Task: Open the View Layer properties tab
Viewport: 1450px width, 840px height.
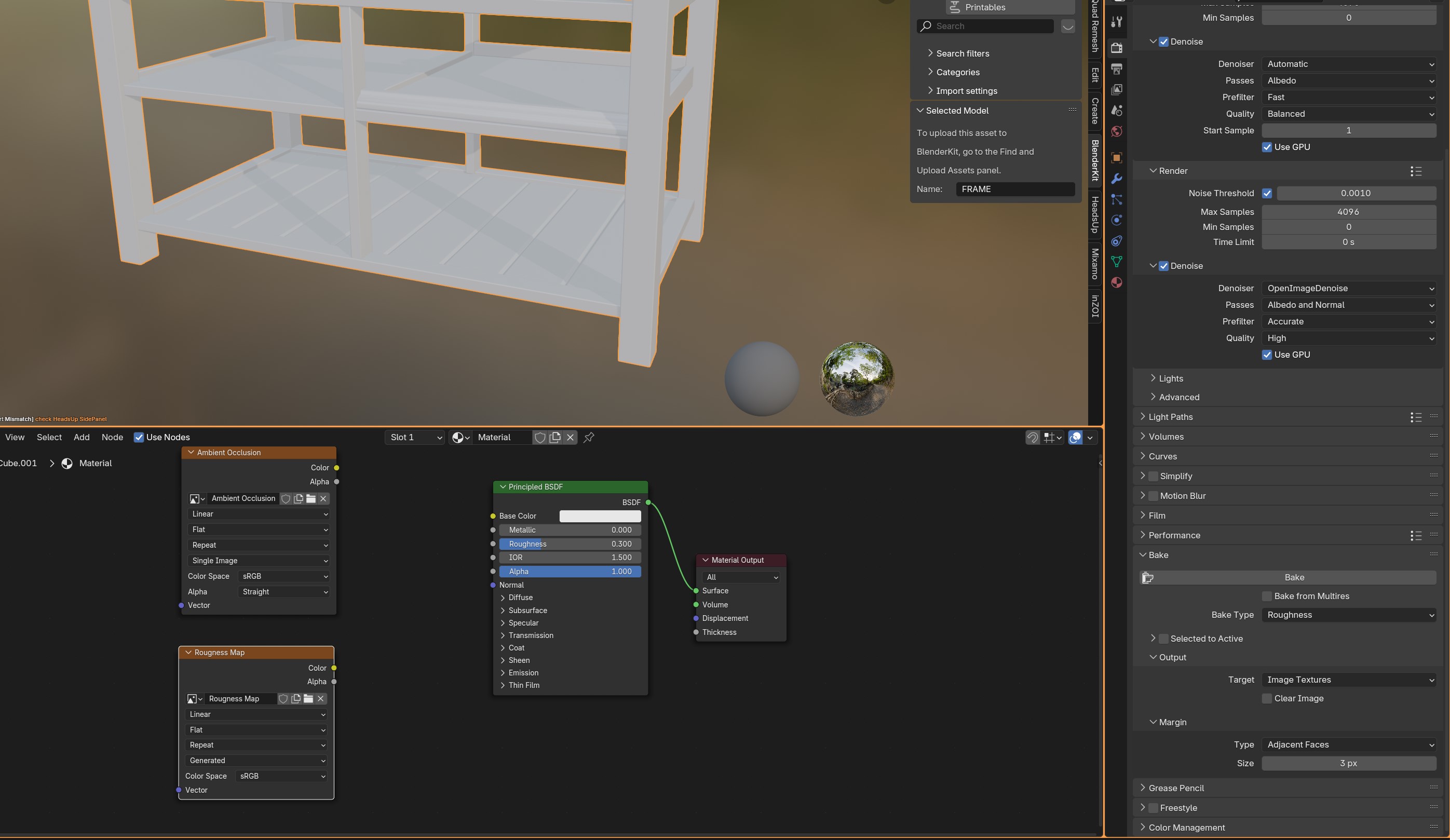Action: tap(1116, 90)
